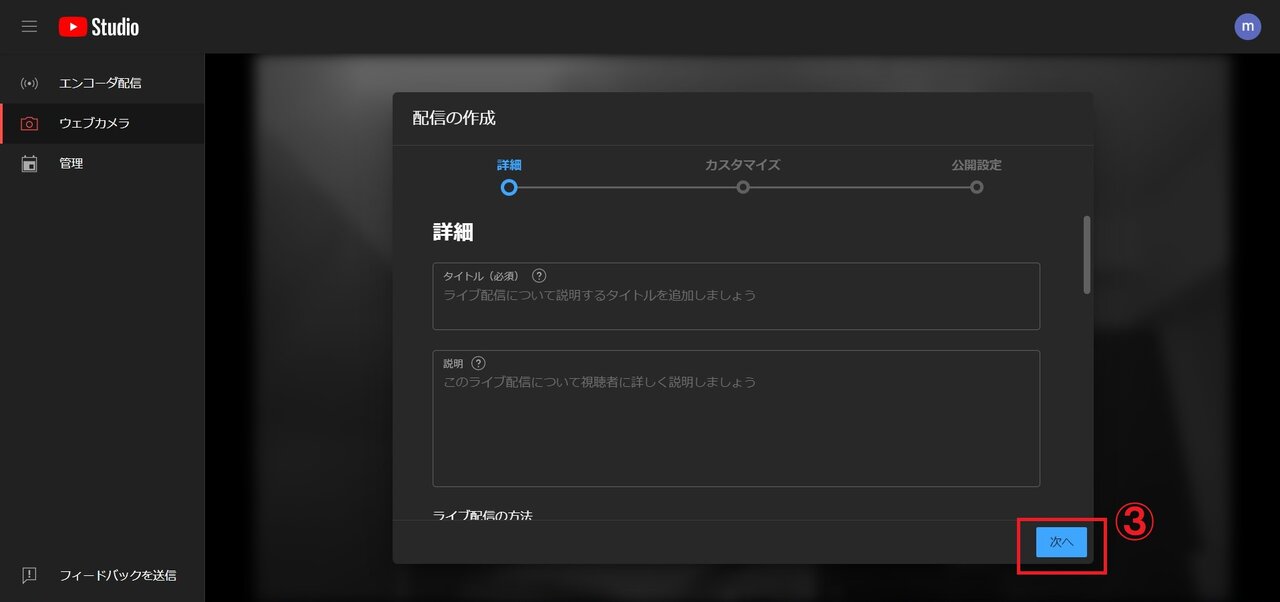This screenshot has height=602, width=1280.
Task: Open the account avatar menu
Action: click(1247, 27)
